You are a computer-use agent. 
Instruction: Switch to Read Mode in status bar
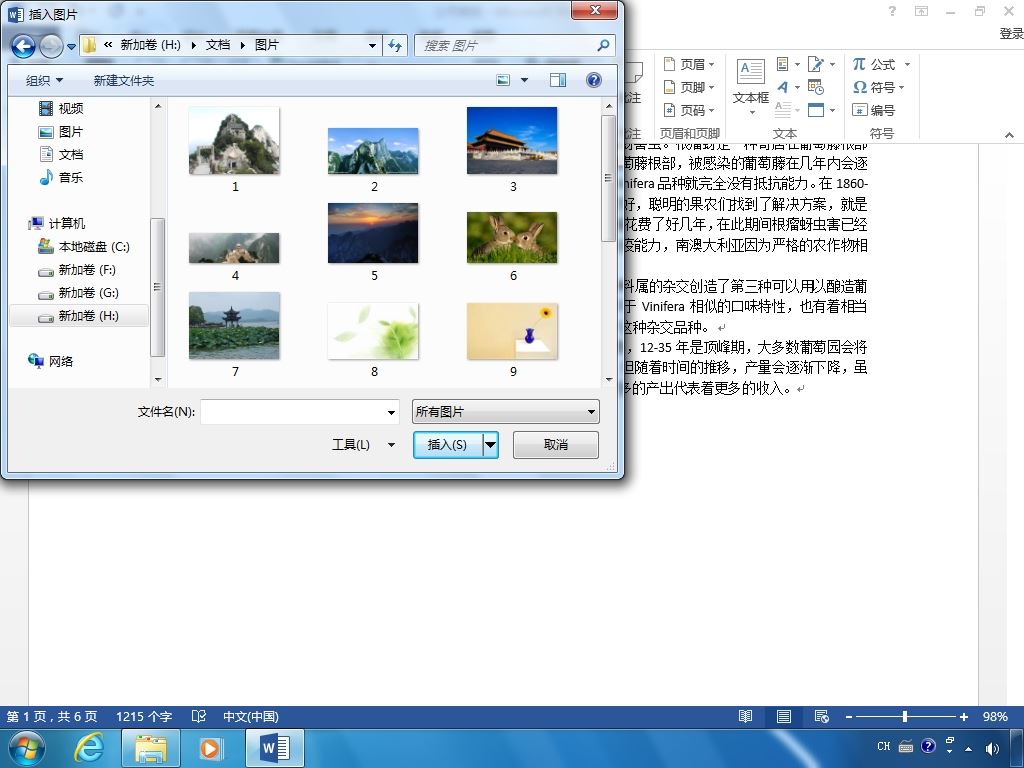click(x=745, y=716)
